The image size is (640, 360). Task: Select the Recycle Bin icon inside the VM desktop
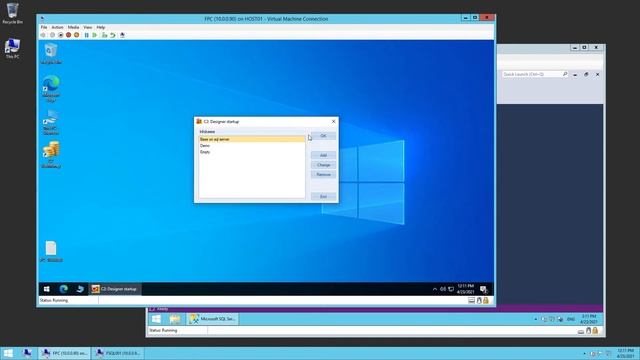[x=51, y=54]
